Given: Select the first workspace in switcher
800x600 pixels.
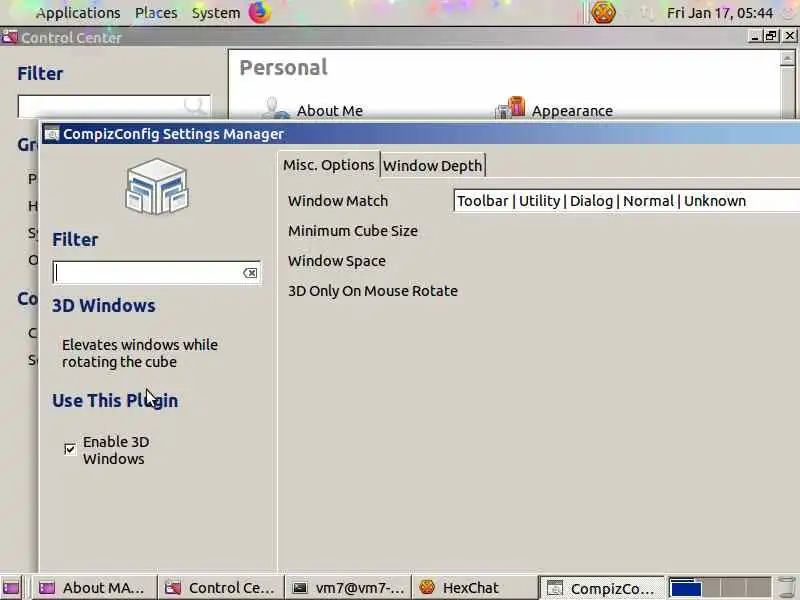Looking at the screenshot, I should point(685,588).
